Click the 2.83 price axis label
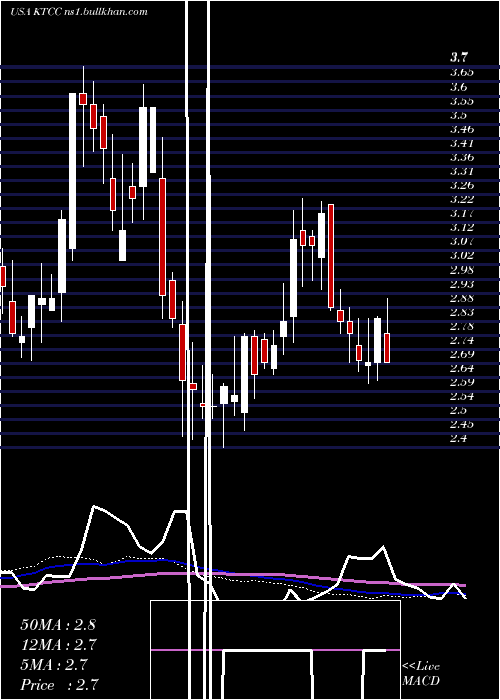The image size is (500, 700). 462,312
